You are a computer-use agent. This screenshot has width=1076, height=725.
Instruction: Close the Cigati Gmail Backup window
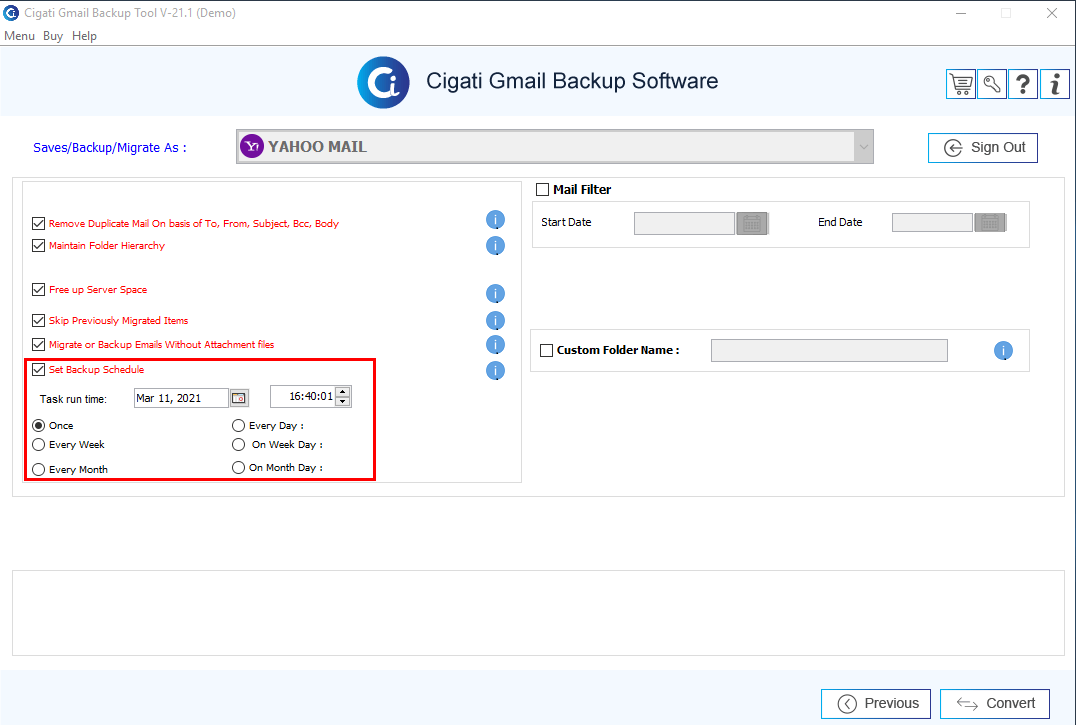point(1051,13)
